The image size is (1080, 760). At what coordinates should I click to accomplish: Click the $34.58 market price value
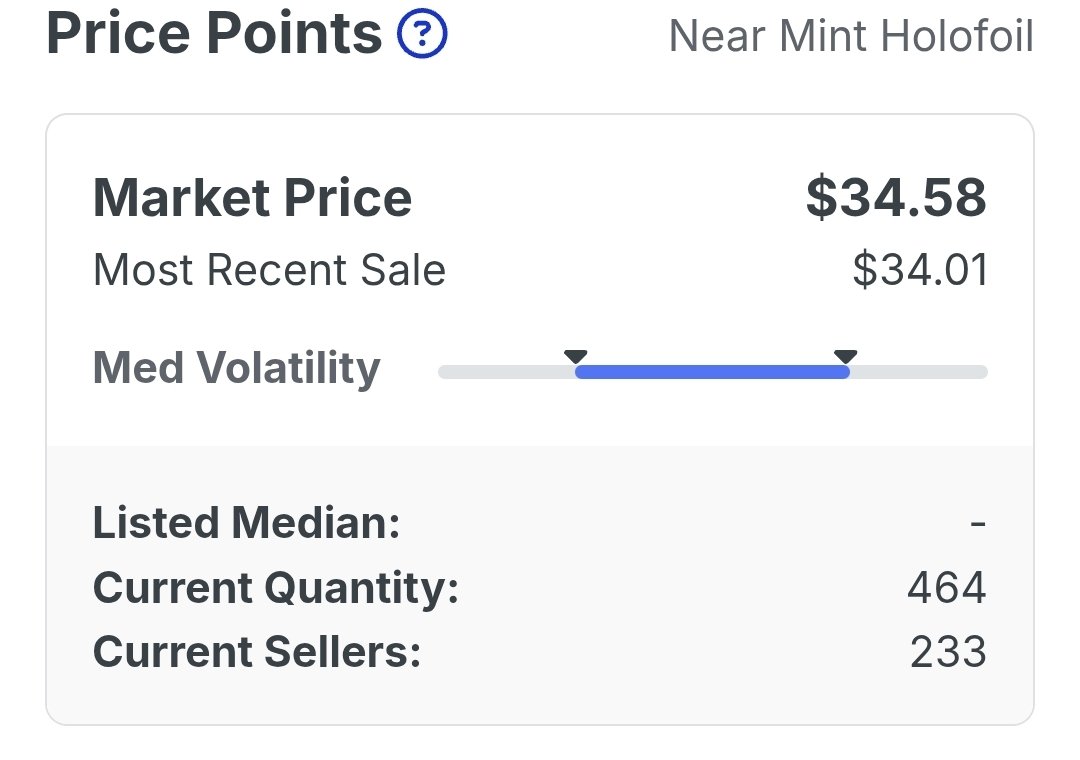896,198
